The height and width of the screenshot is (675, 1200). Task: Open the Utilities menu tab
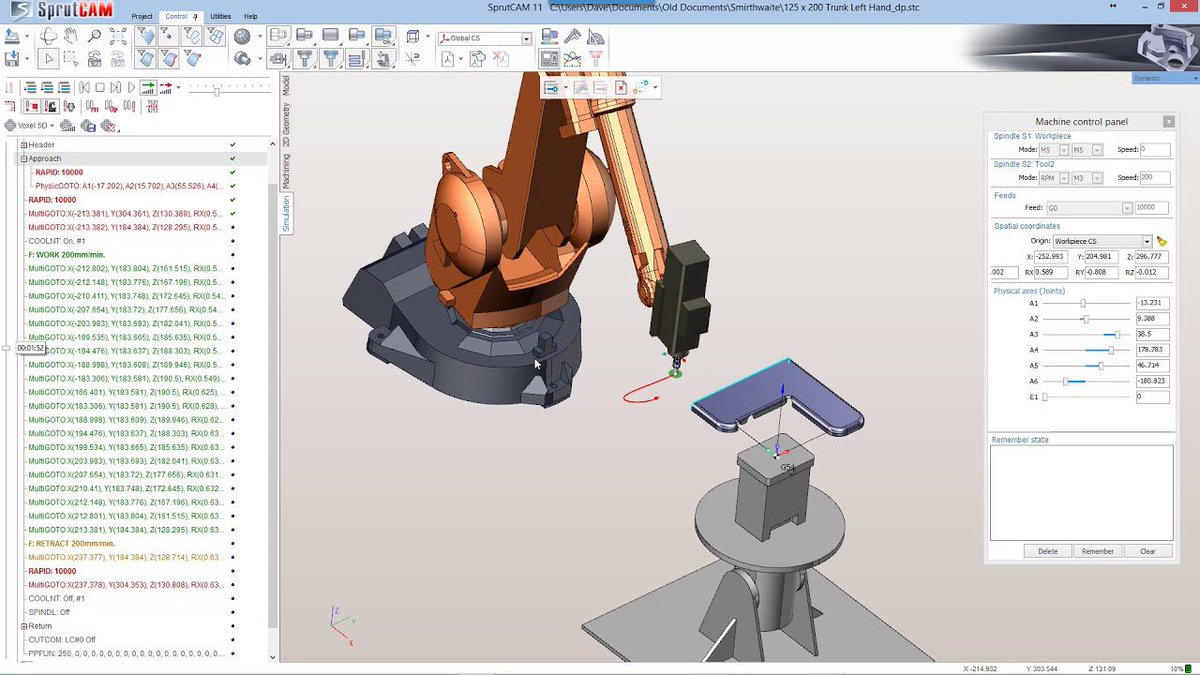pyautogui.click(x=221, y=17)
